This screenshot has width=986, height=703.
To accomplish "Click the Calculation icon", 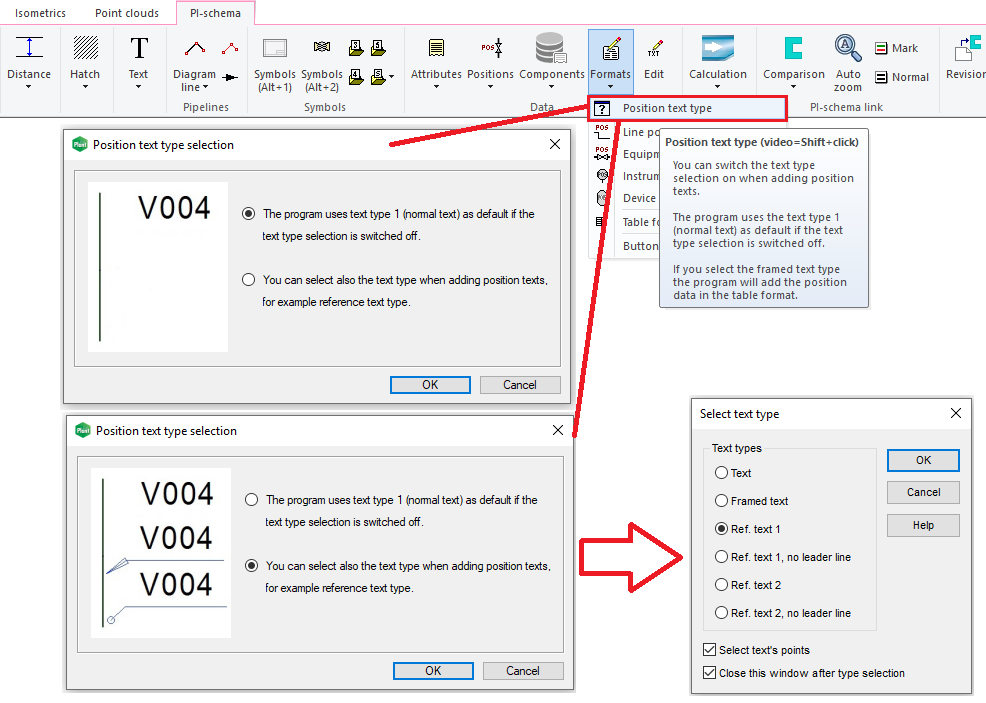I will [717, 48].
